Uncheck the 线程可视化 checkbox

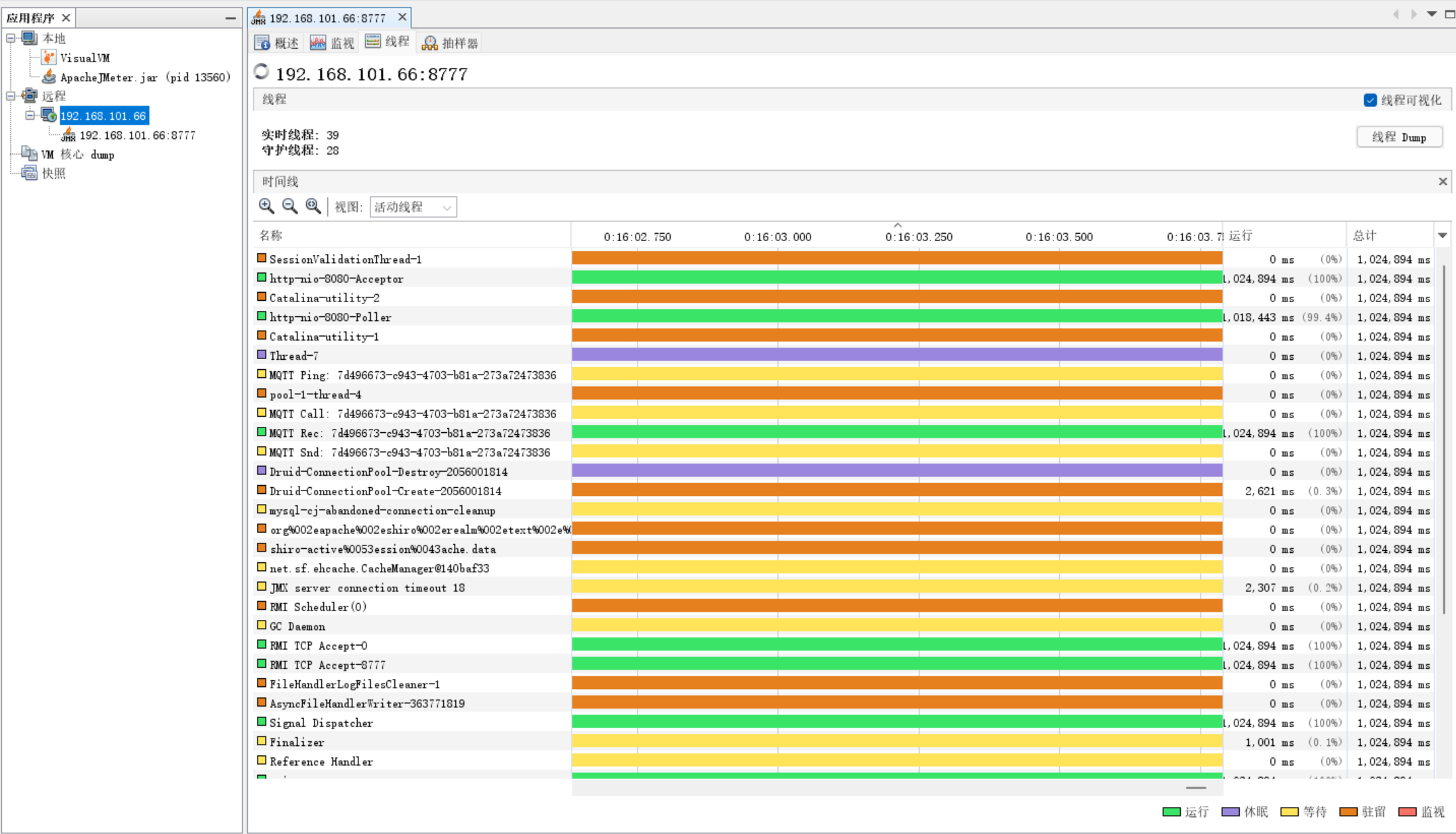coord(1370,100)
